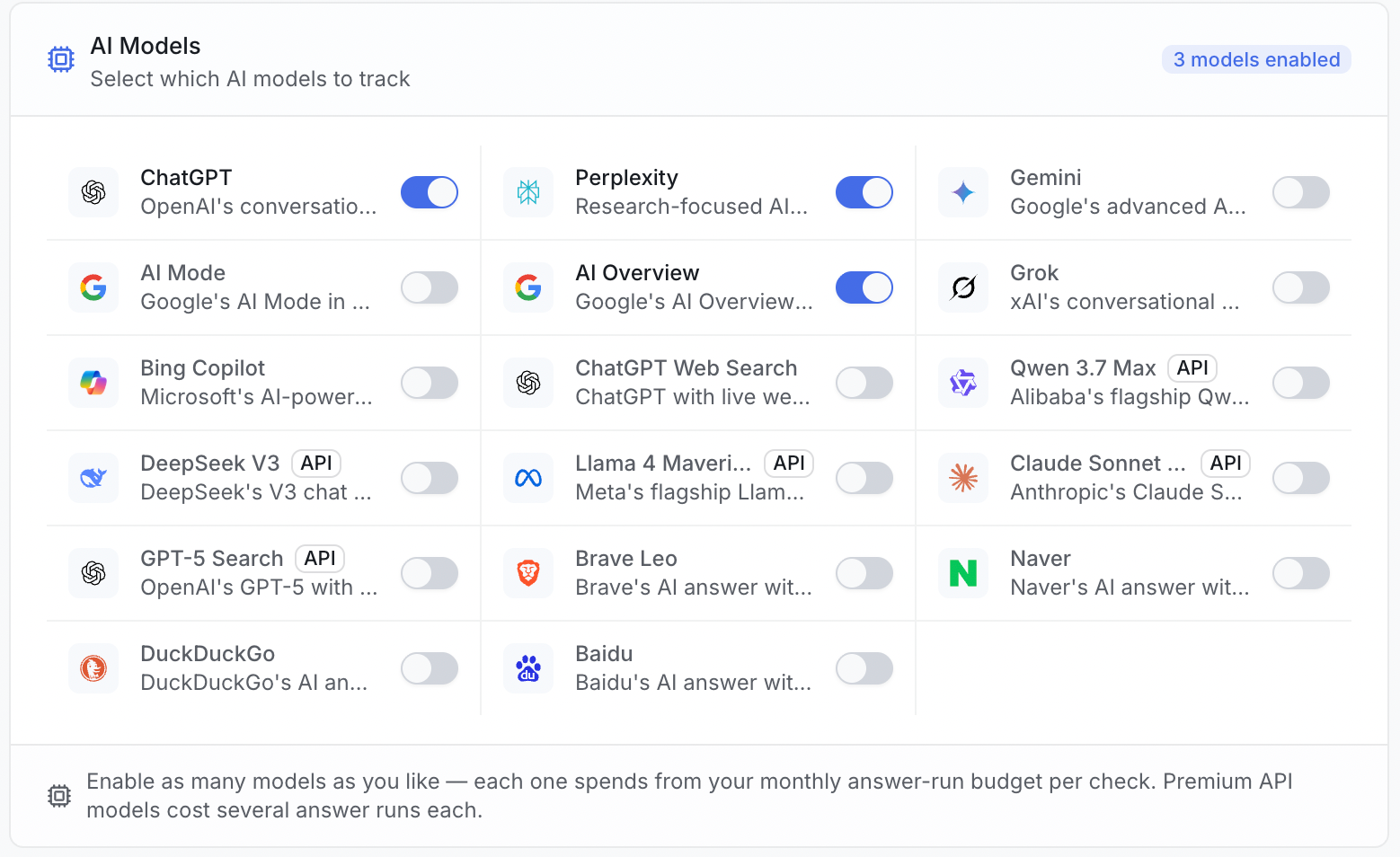The height and width of the screenshot is (857, 1400).
Task: Click the Brave Leo lion icon
Action: click(528, 573)
